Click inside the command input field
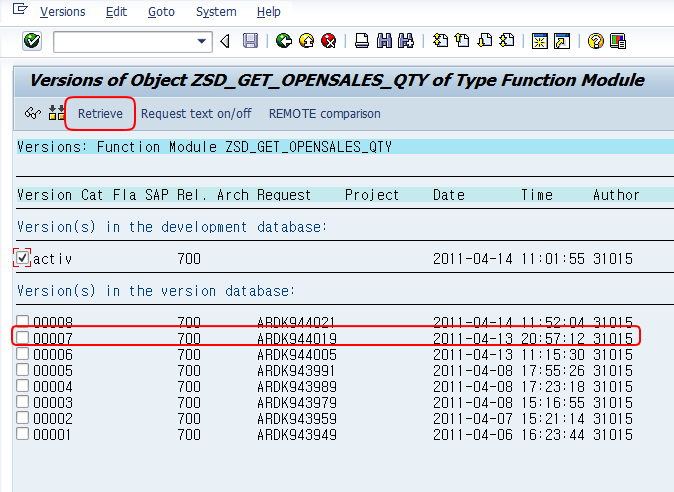 tap(125, 42)
